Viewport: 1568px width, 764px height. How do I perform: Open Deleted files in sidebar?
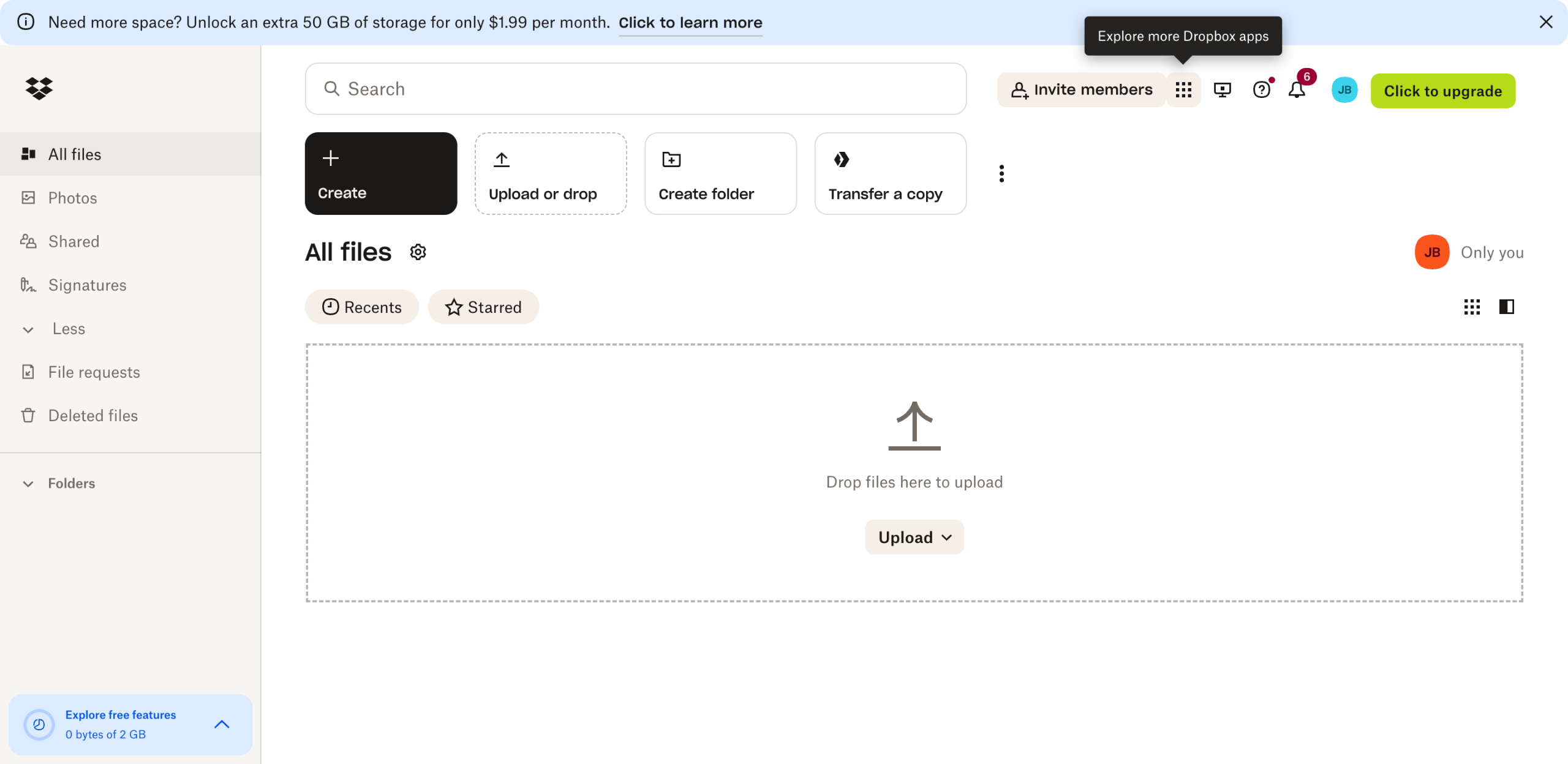(92, 416)
